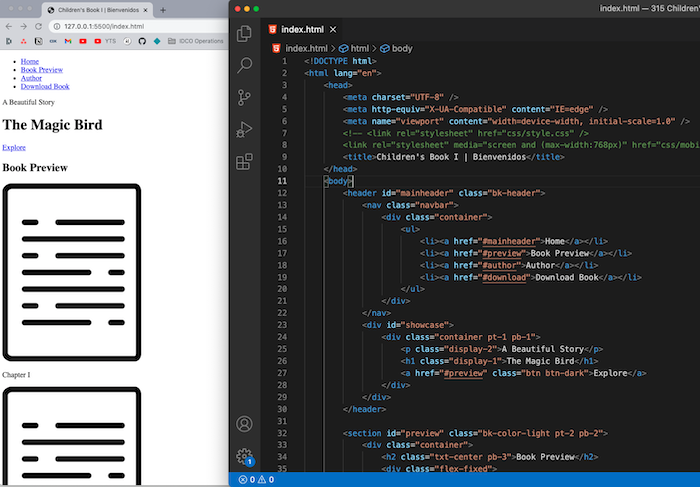Image resolution: width=700 pixels, height=487 pixels.
Task: Click the #mainheader href in code
Action: [508, 241]
